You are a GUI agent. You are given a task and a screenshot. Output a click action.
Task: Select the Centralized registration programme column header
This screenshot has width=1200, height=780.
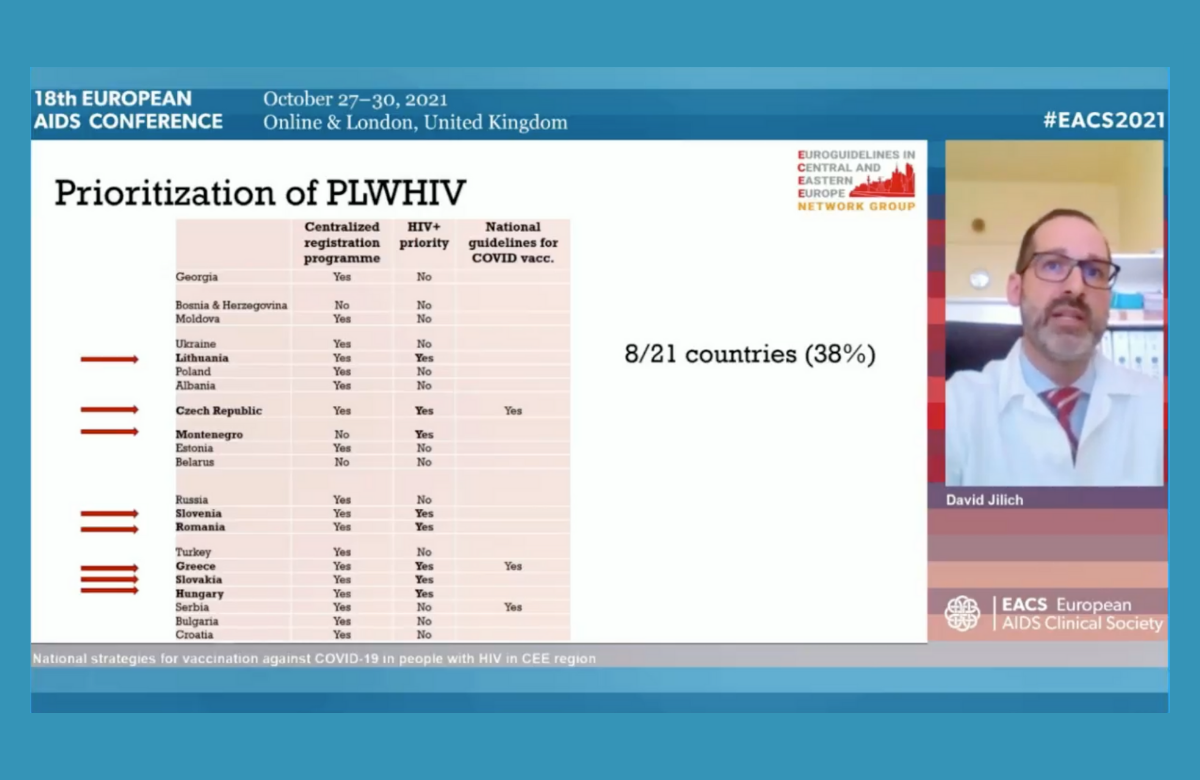click(x=342, y=243)
